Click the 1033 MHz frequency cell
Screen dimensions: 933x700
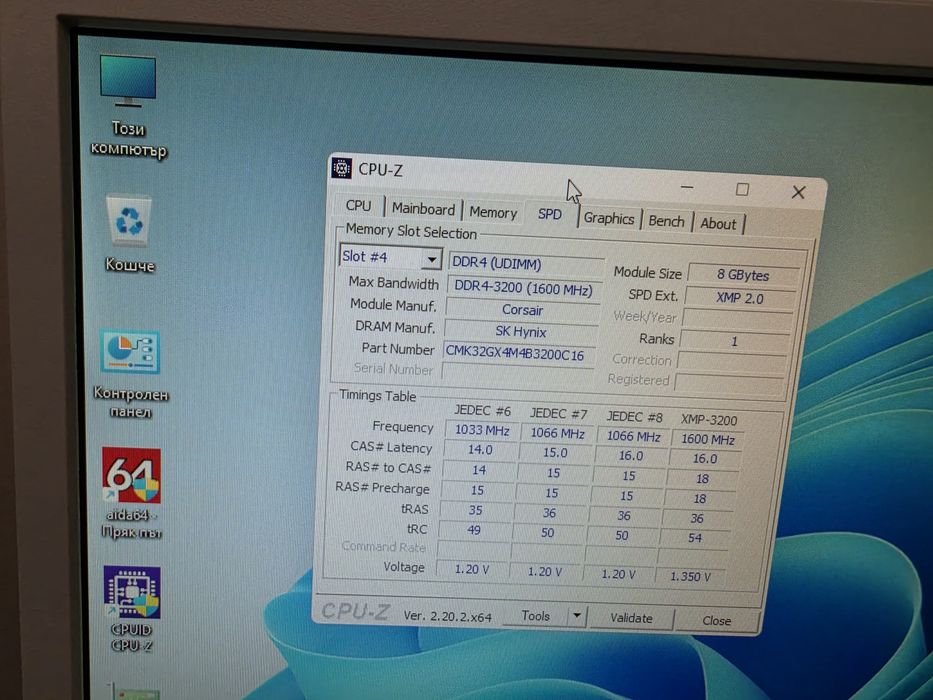pyautogui.click(x=481, y=430)
